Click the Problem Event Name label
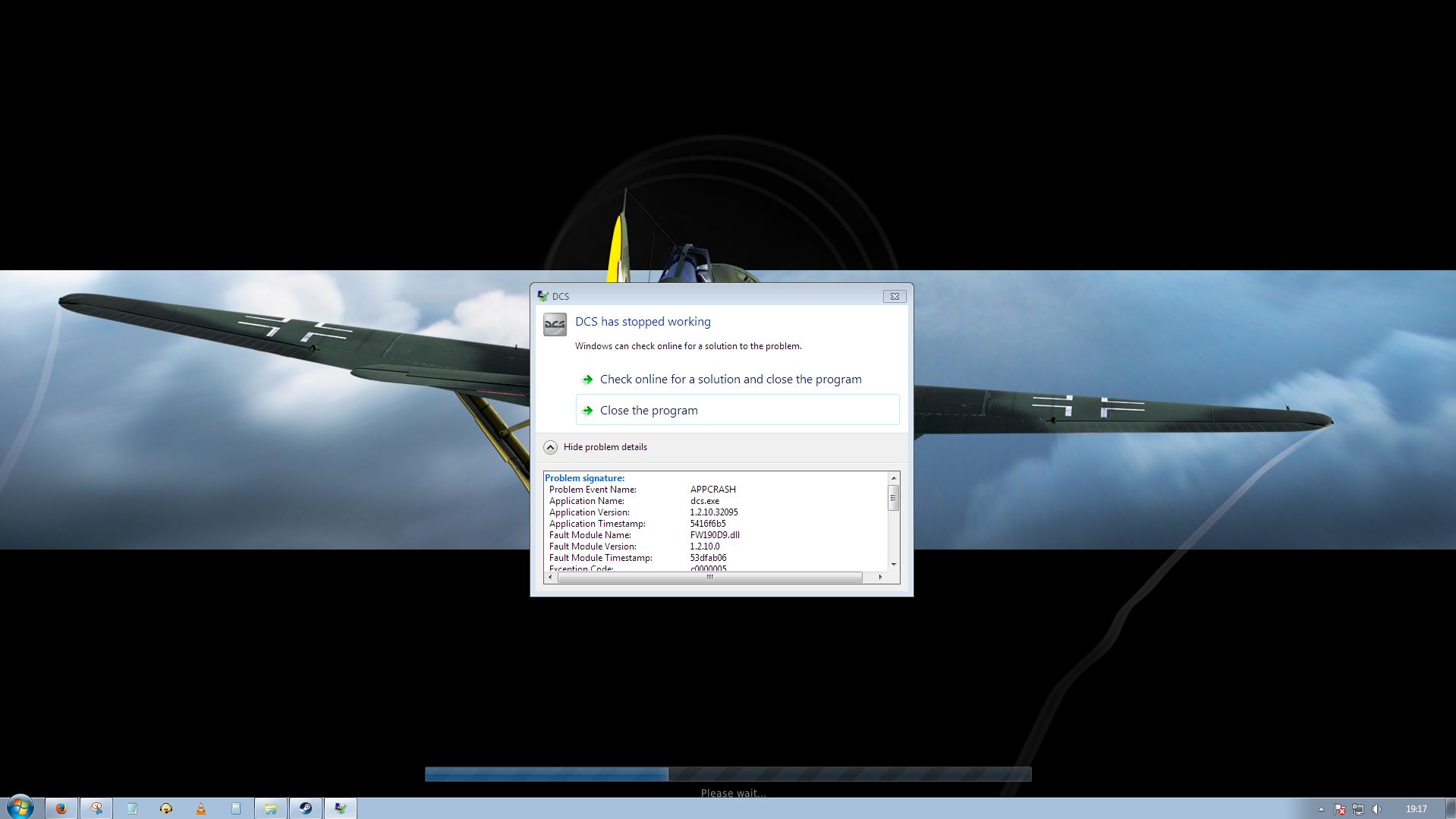Screen dimensions: 1456x819 (593, 490)
